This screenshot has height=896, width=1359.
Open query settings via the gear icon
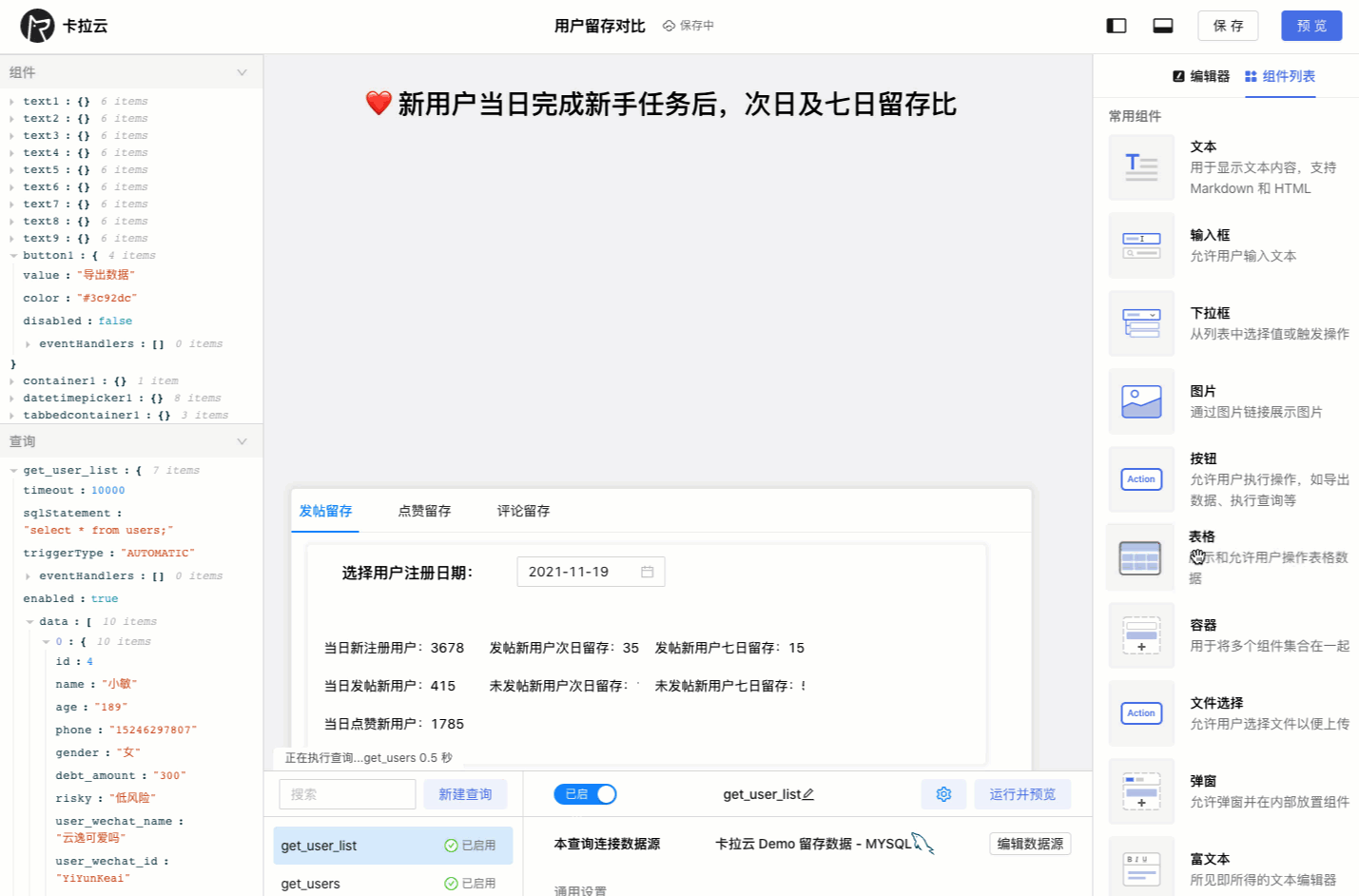pos(943,793)
